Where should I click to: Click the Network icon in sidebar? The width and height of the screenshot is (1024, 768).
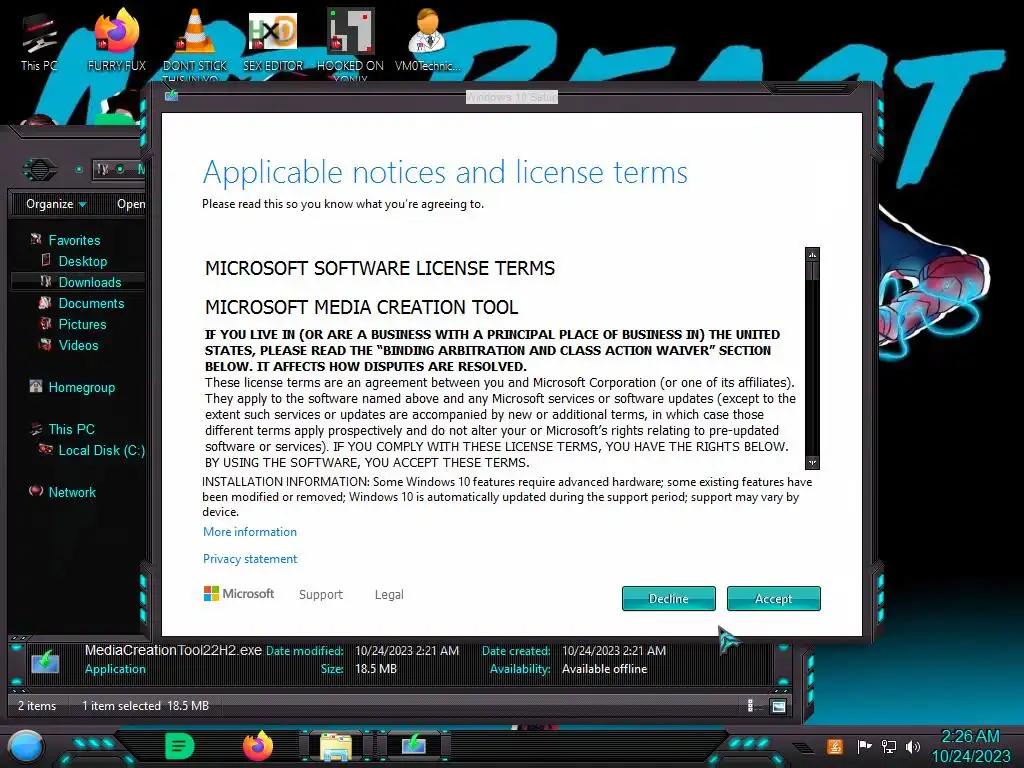pos(36,491)
